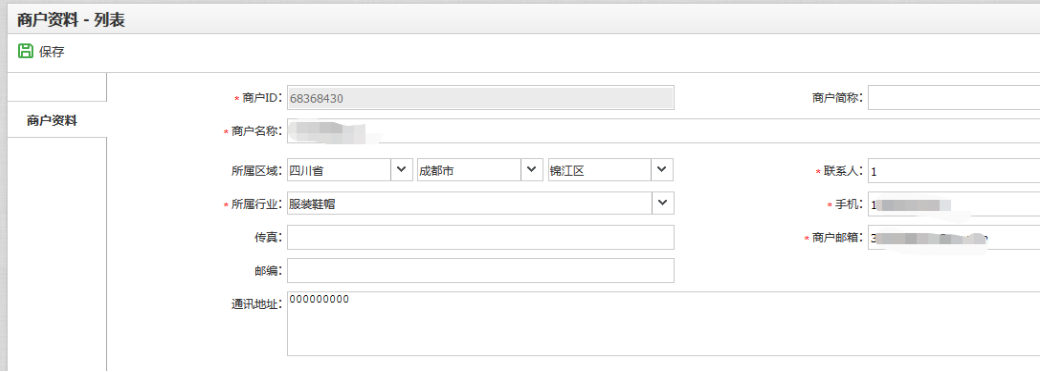Click the 商户邮箱 email field
The image size is (1040, 372).
pos(954,237)
